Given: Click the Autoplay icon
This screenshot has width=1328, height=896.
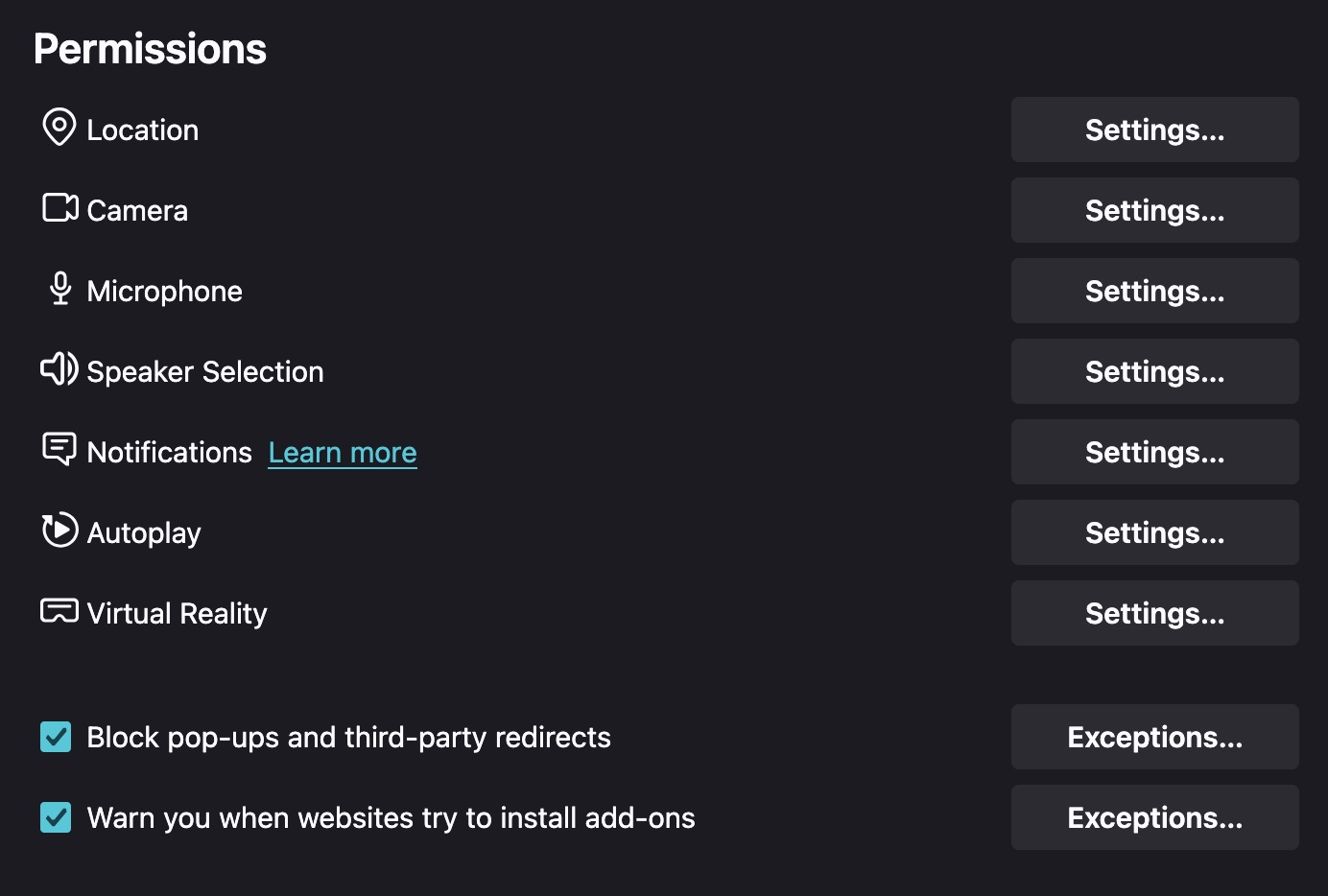Looking at the screenshot, I should [59, 531].
